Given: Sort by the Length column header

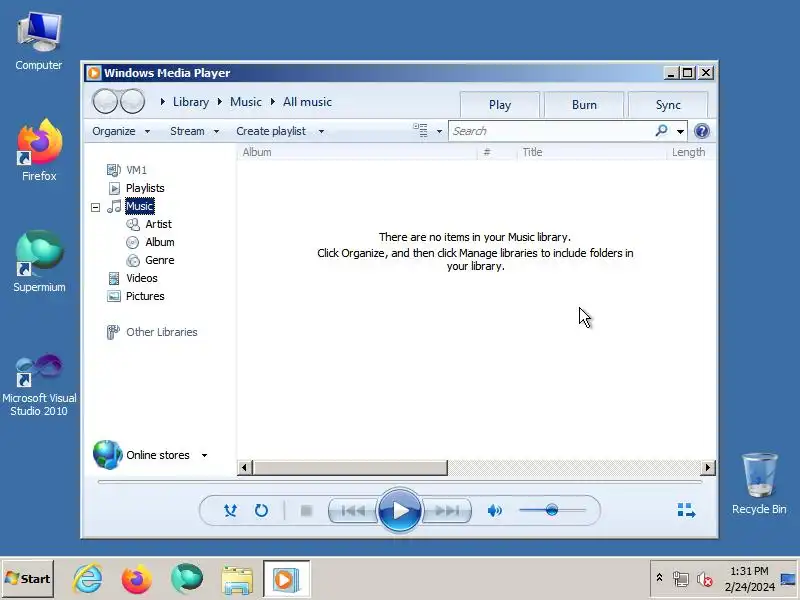Looking at the screenshot, I should pyautogui.click(x=690, y=152).
